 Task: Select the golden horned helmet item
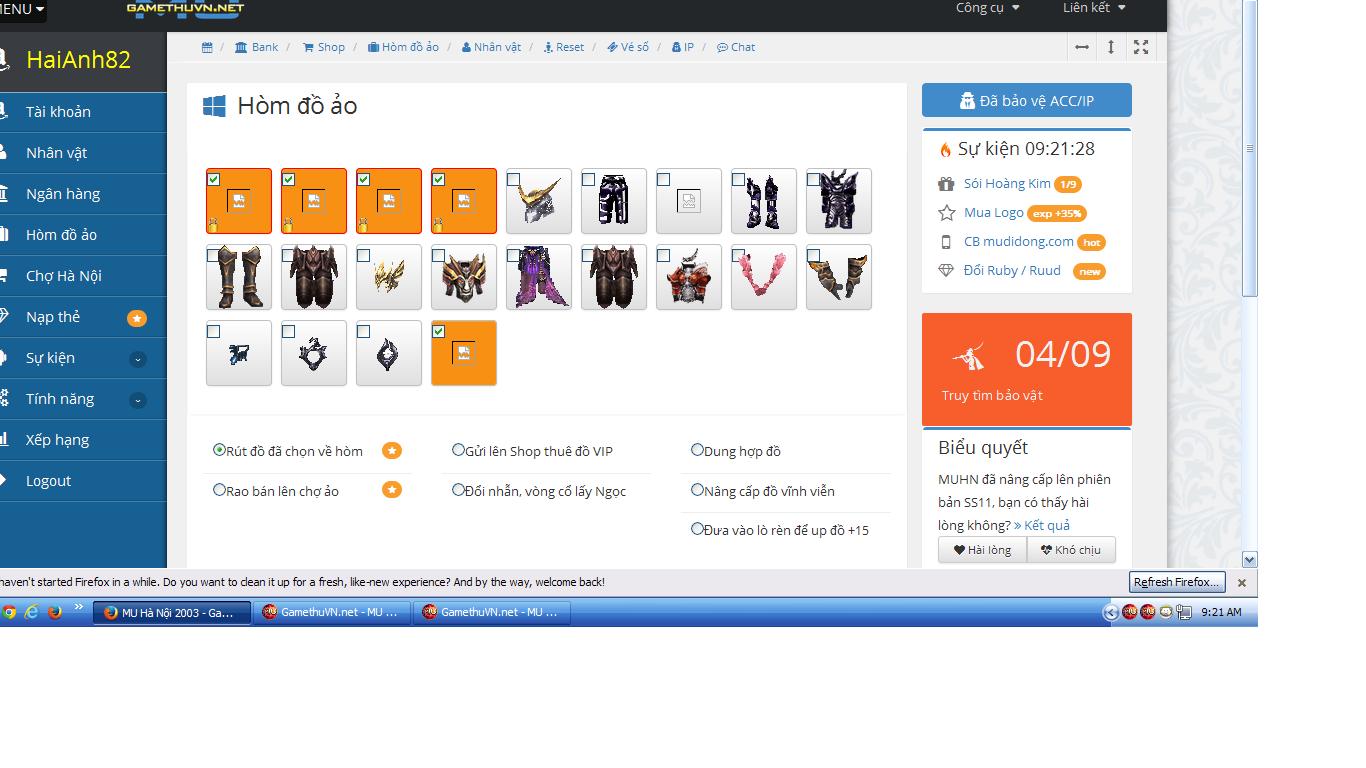click(539, 201)
